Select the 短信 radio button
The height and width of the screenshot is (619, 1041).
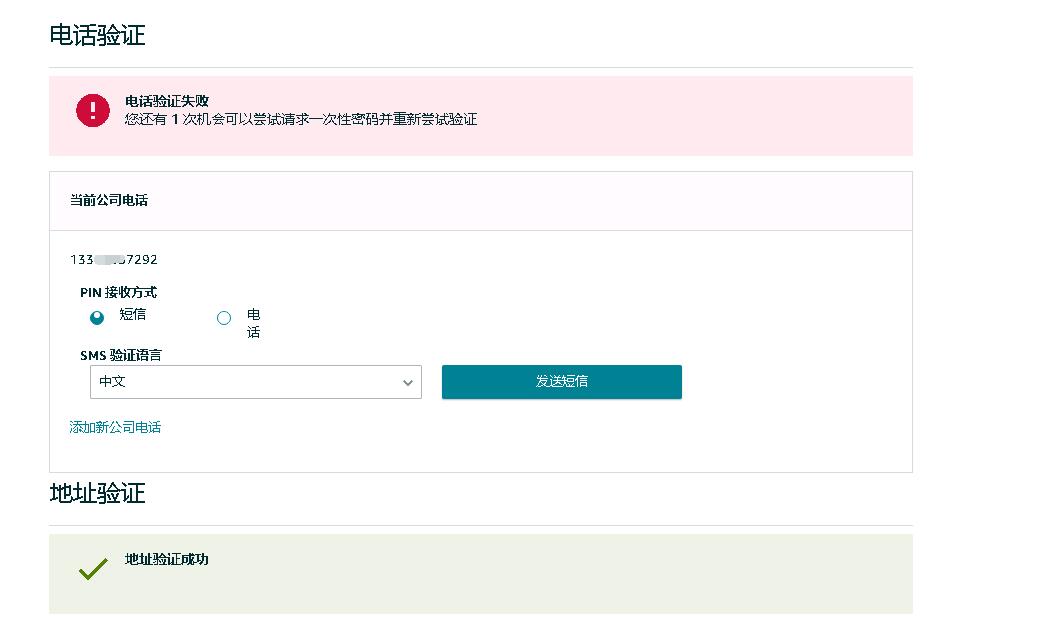97,317
